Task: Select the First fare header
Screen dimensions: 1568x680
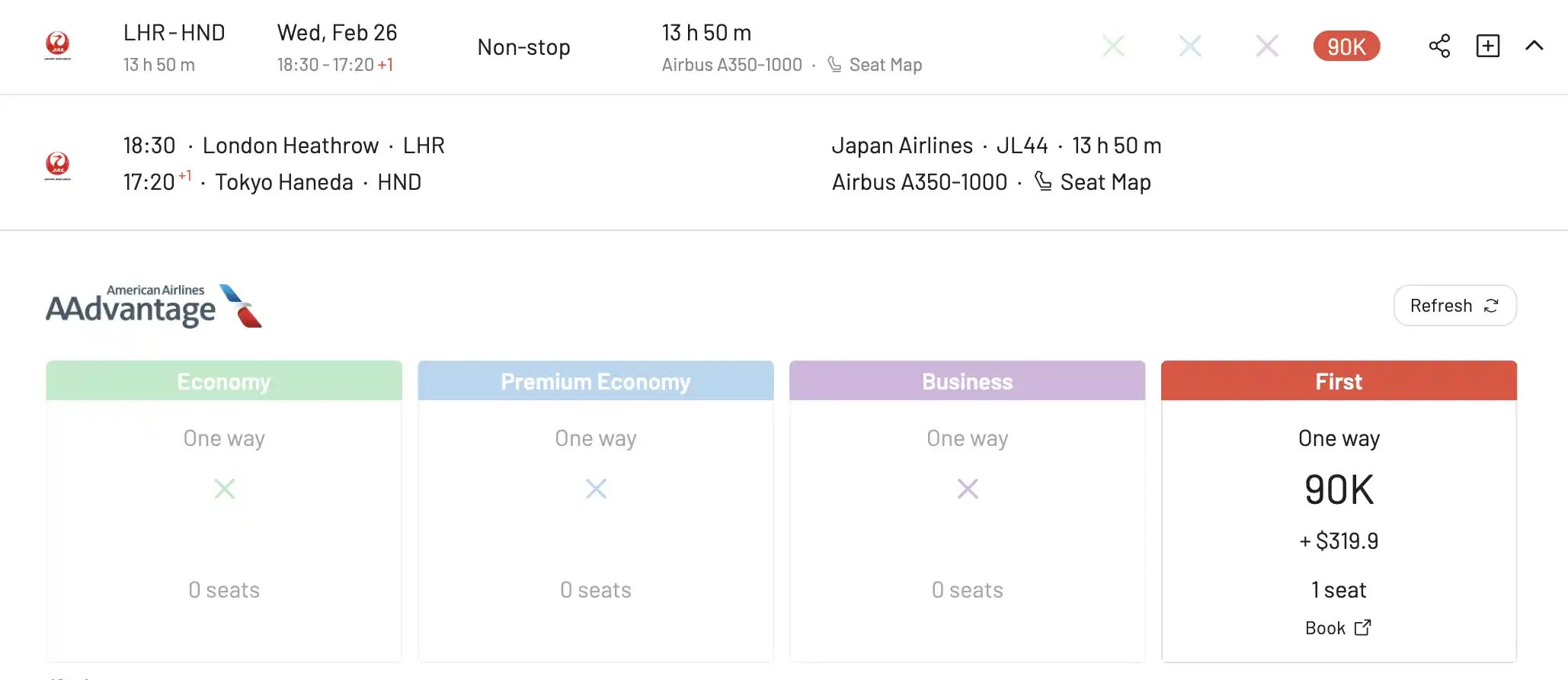Action: click(1339, 381)
